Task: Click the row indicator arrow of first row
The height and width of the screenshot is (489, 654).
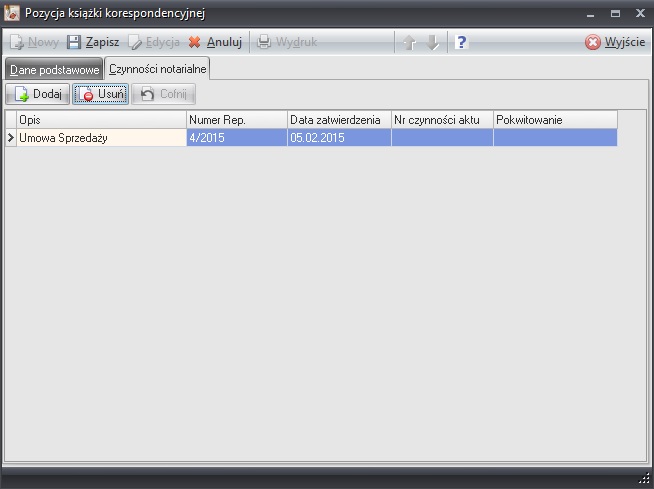Action: point(11,139)
